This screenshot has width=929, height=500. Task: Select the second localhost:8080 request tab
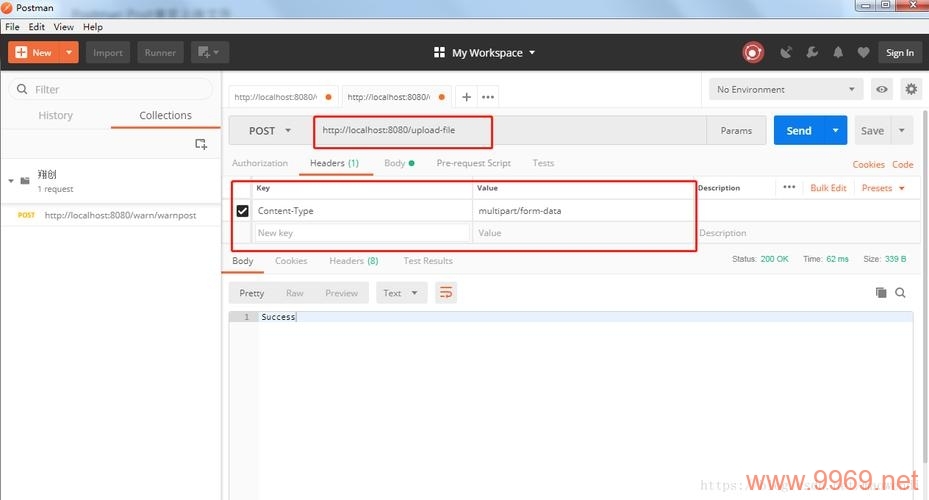(x=395, y=97)
